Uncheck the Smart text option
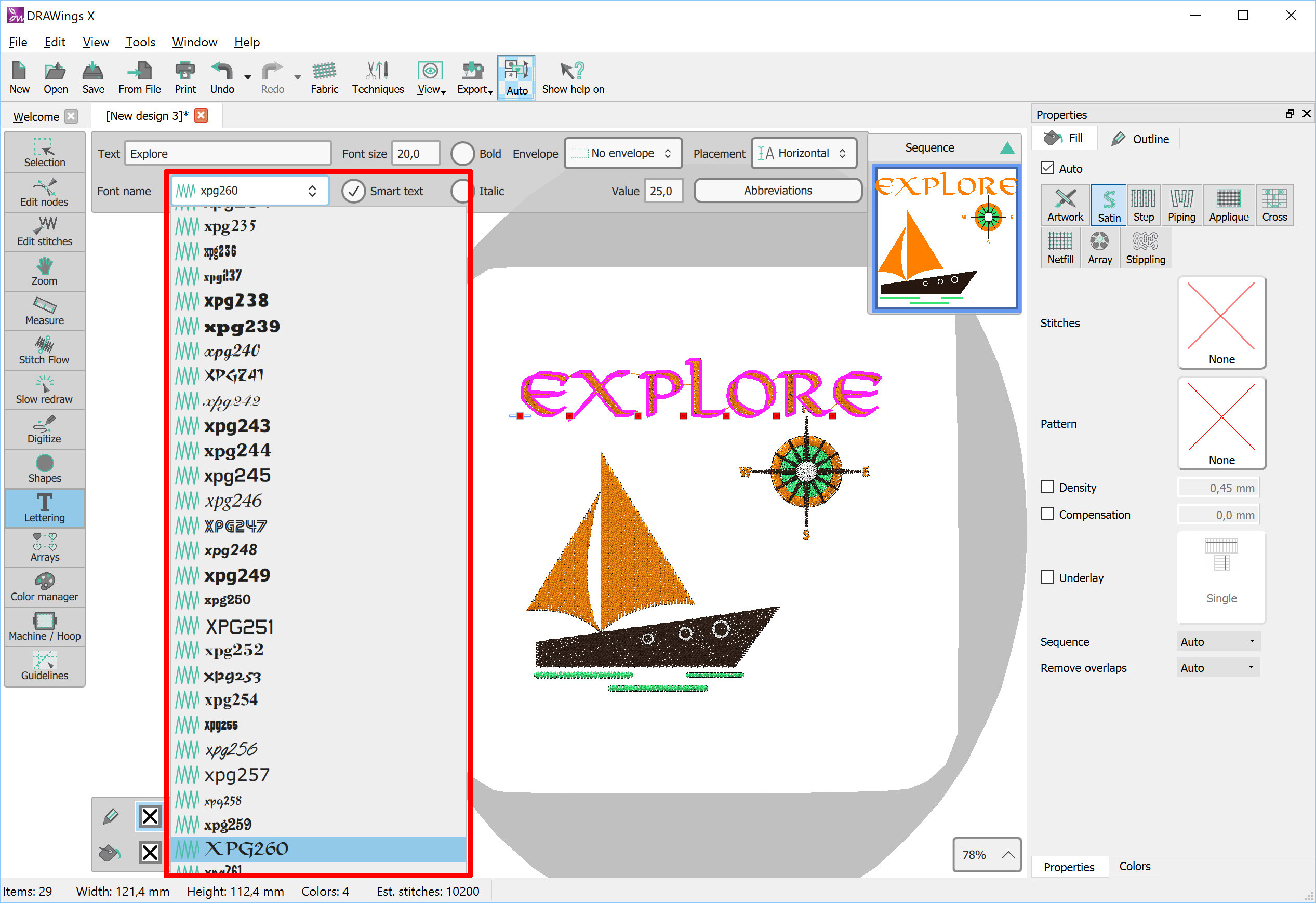This screenshot has width=1316, height=903. pyautogui.click(x=353, y=191)
